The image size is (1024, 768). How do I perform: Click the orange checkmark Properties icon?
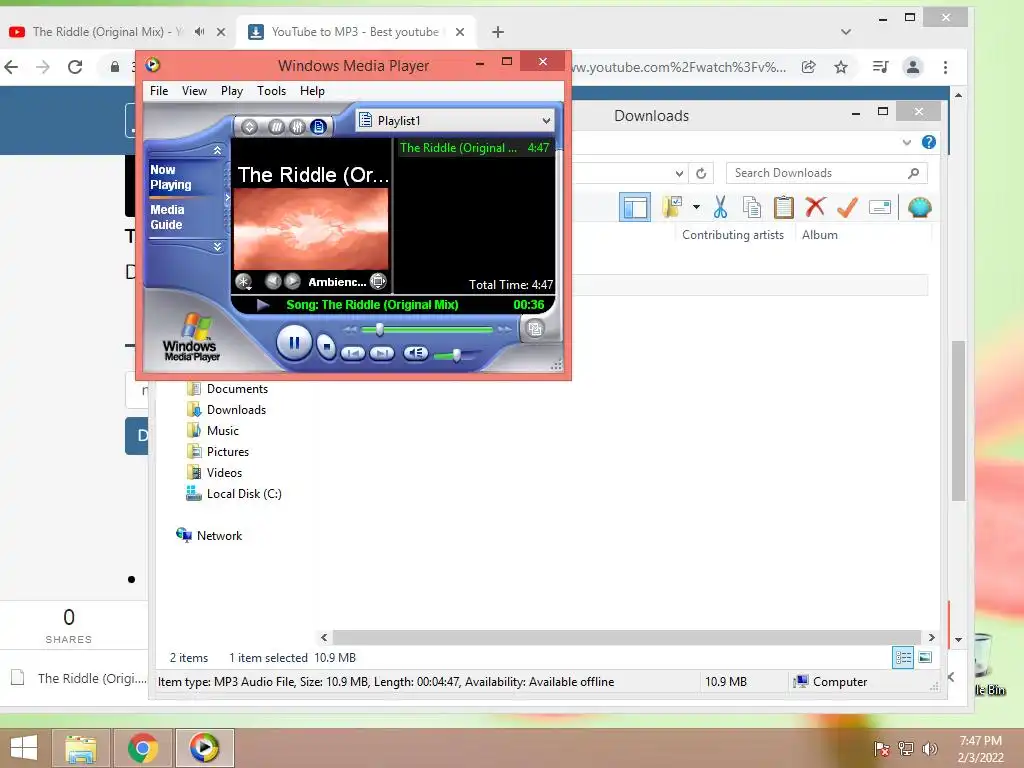[x=847, y=207]
